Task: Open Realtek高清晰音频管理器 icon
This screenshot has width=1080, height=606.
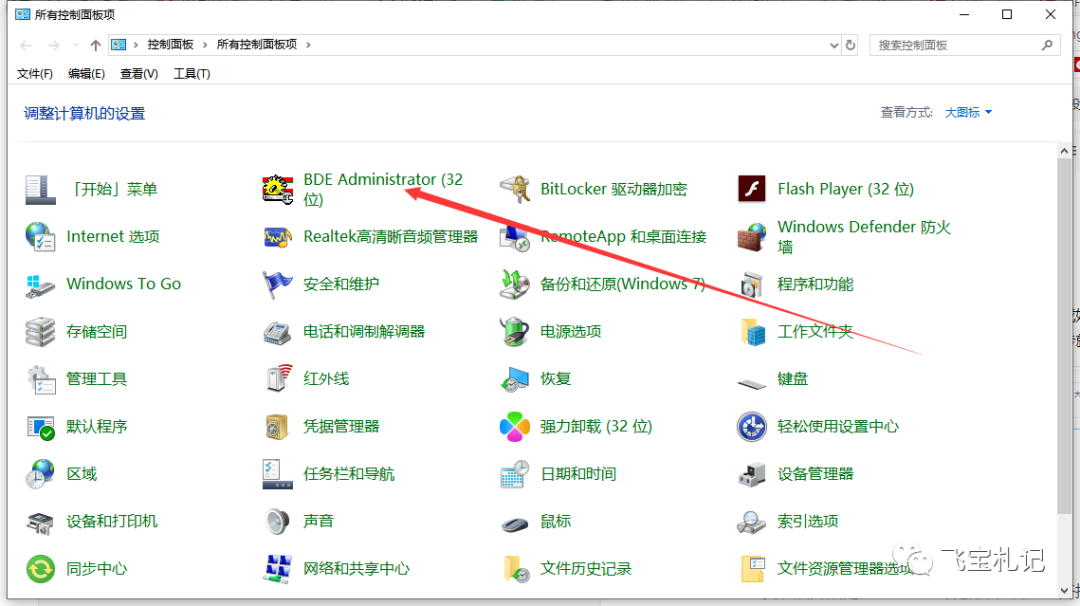Action: 278,237
